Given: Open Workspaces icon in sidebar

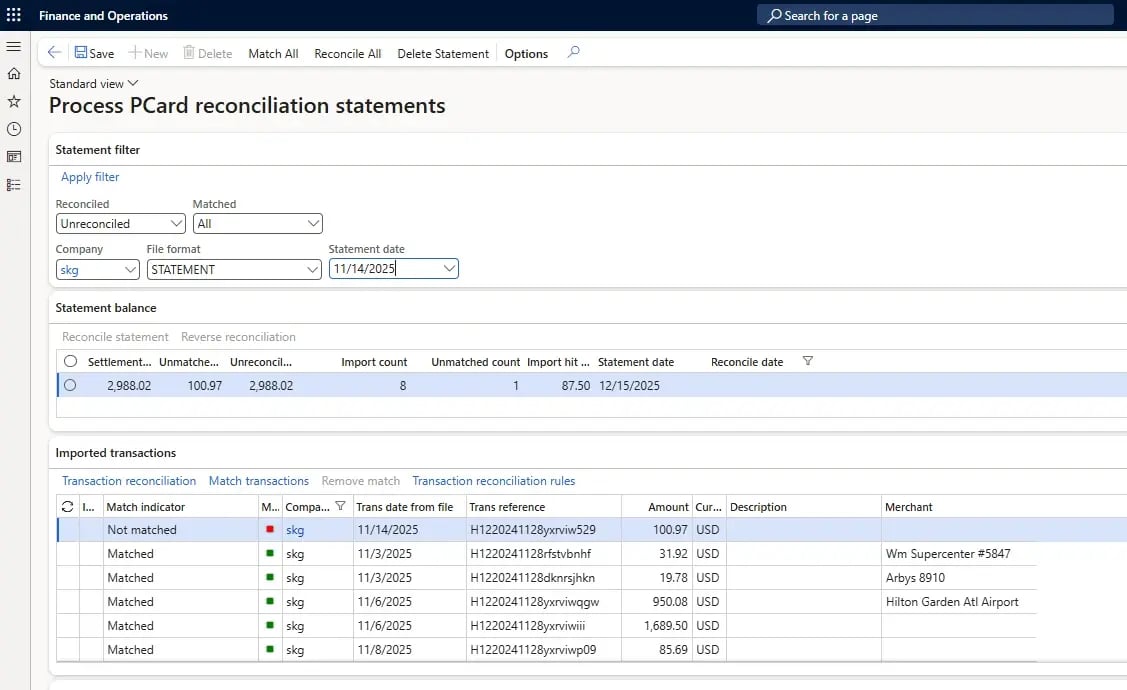Looking at the screenshot, I should click(x=14, y=157).
